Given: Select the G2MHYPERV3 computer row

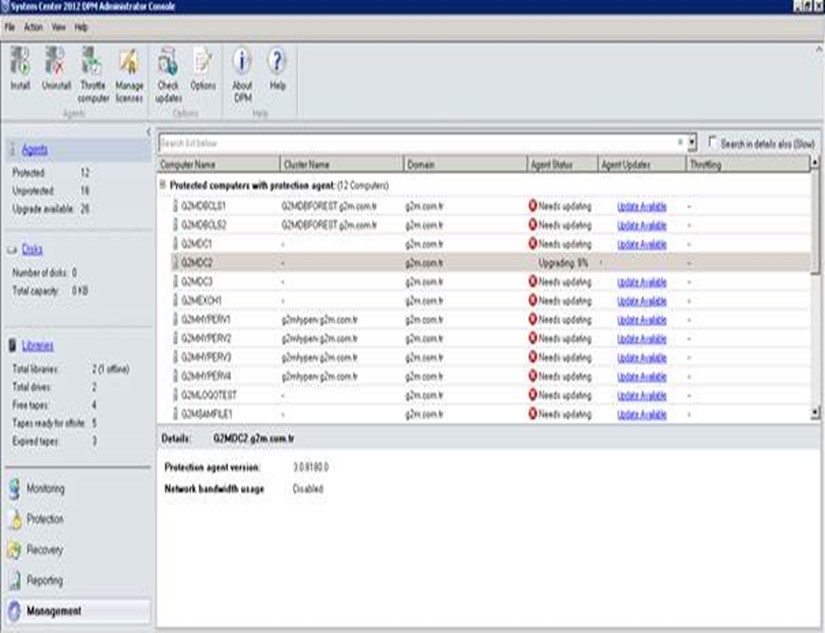Looking at the screenshot, I should pos(484,357).
